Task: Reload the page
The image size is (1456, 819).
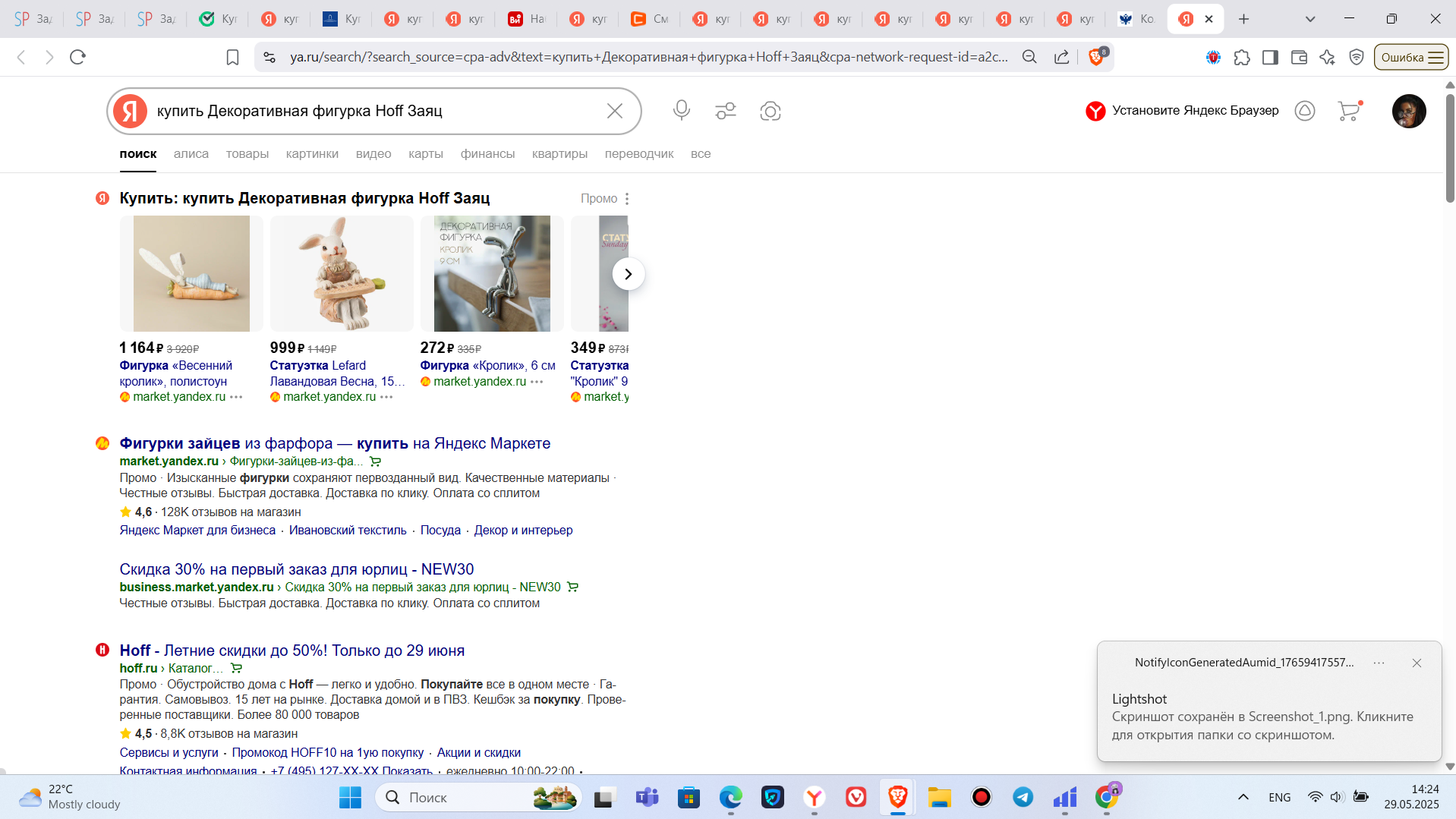Action: [77, 57]
